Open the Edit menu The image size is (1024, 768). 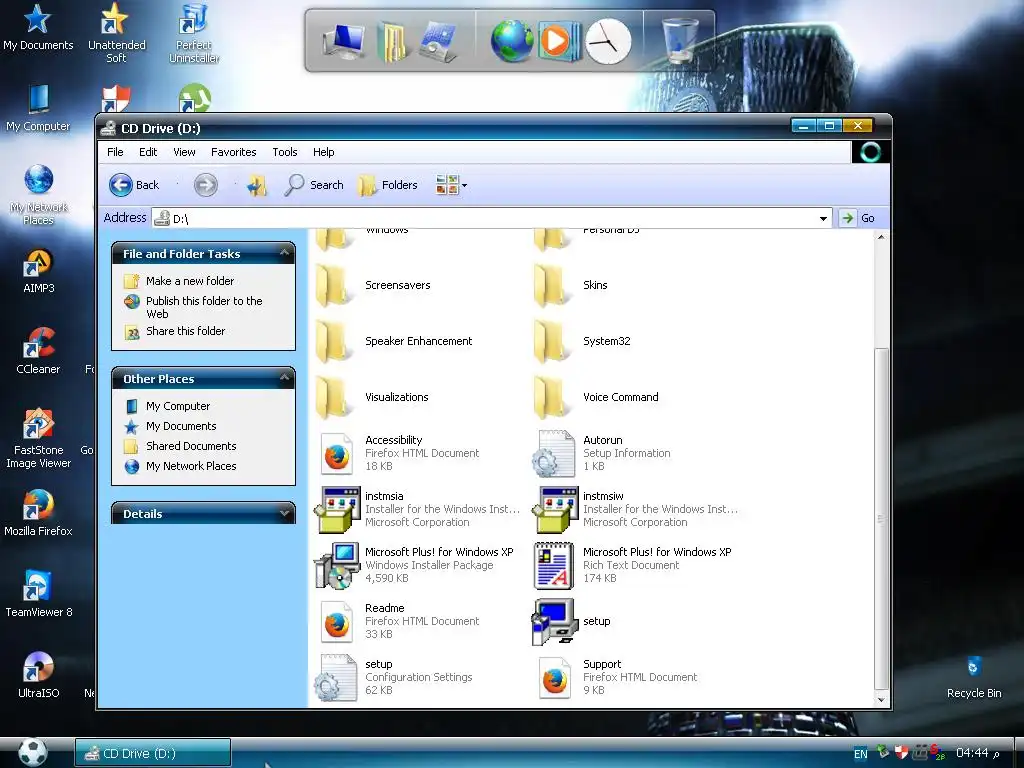tap(148, 152)
